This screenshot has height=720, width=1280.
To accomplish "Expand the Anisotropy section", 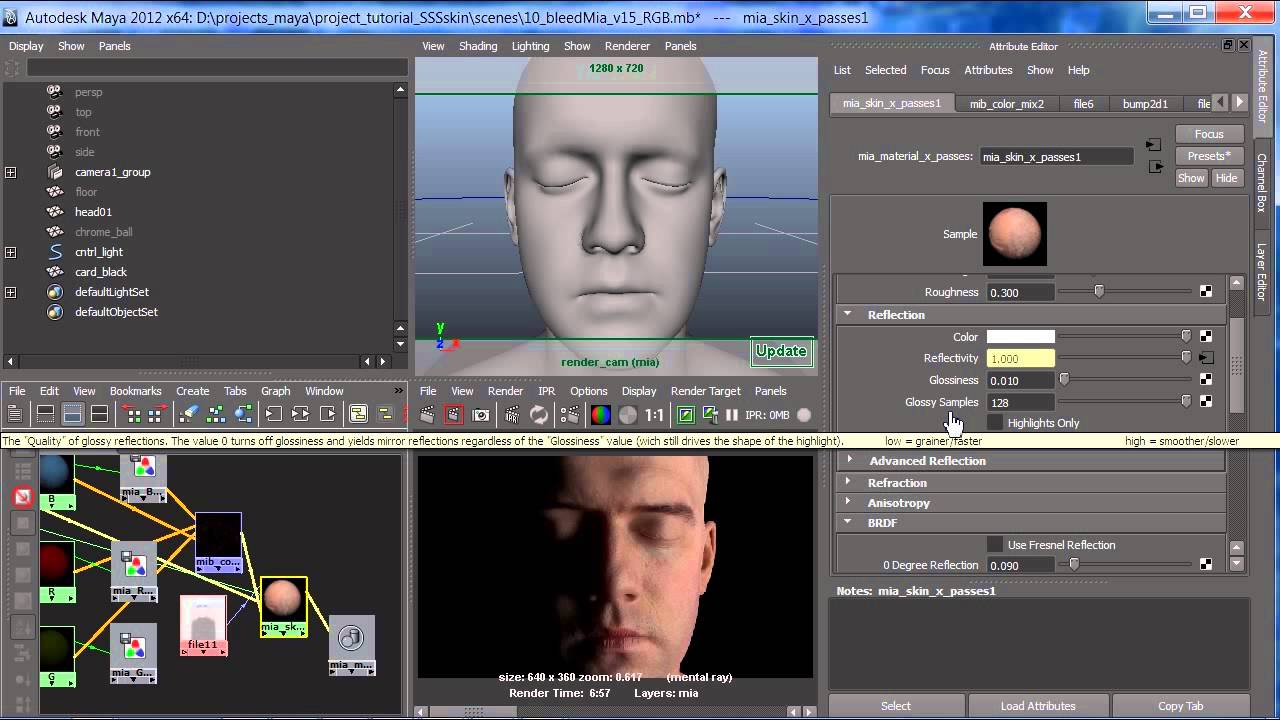I will (849, 502).
